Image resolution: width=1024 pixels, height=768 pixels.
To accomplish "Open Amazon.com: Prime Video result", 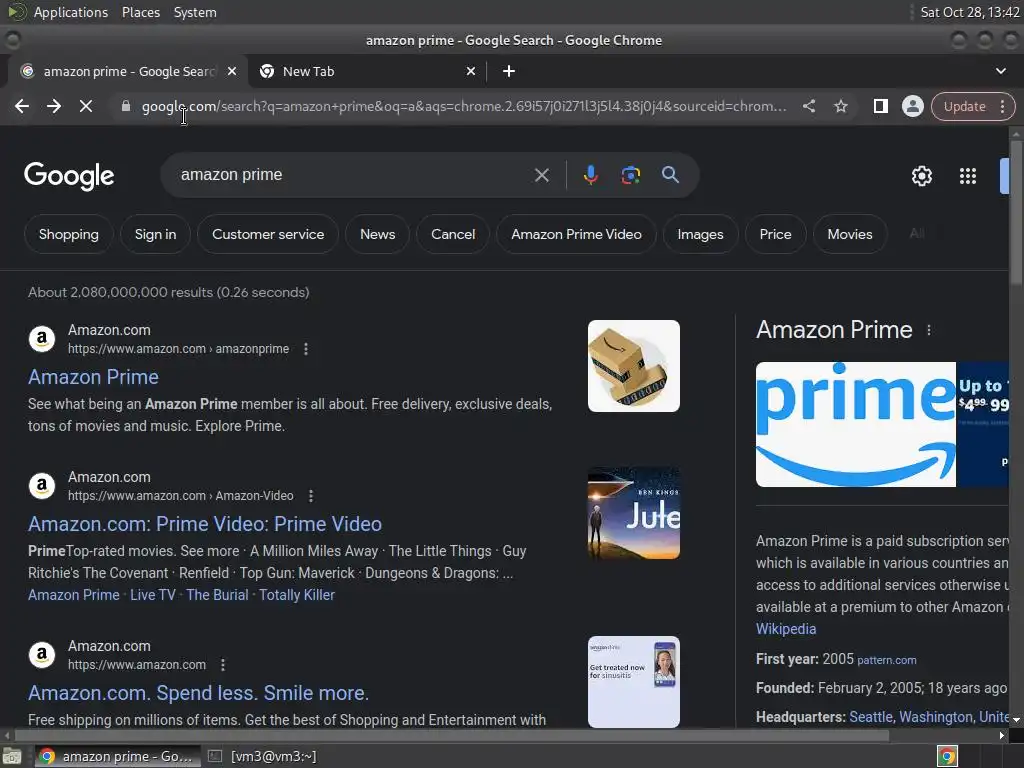I will tap(205, 524).
